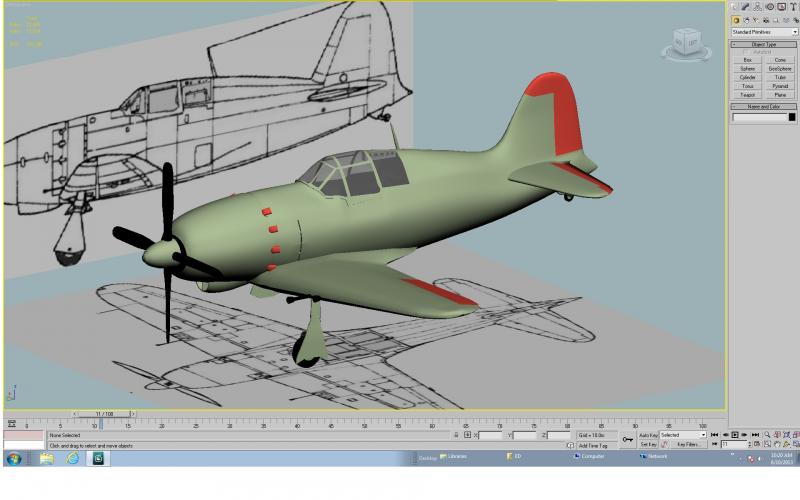Click the Play Animation button
The width and height of the screenshot is (800, 500).
[735, 435]
